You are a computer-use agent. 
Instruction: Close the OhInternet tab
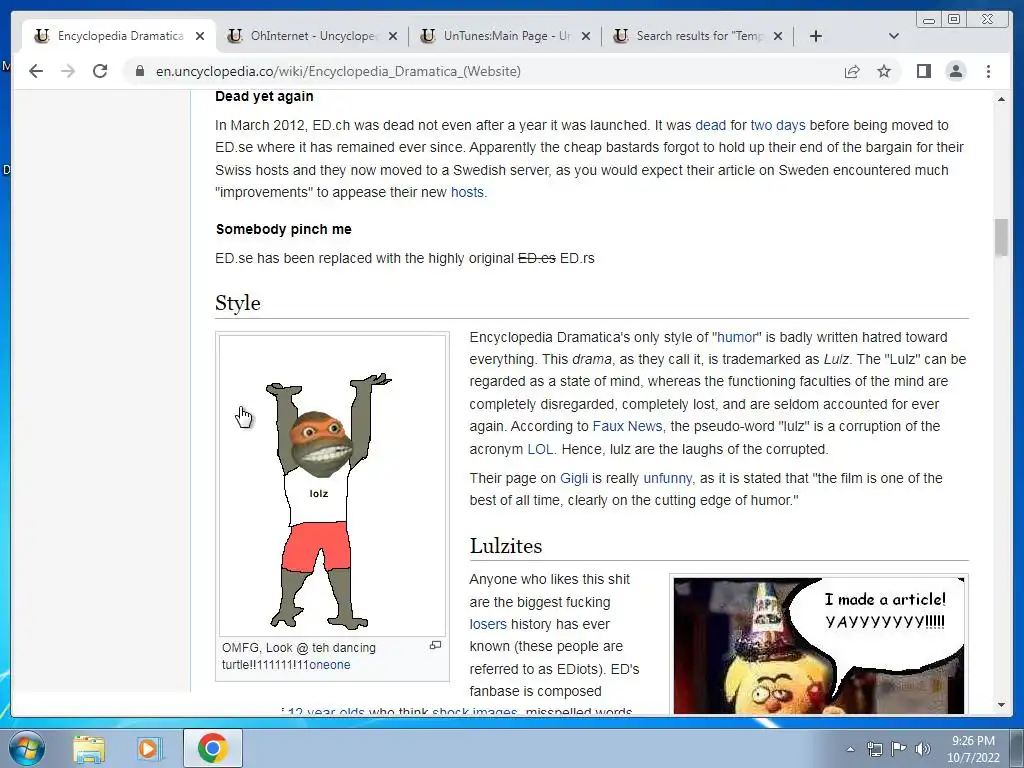(x=392, y=36)
